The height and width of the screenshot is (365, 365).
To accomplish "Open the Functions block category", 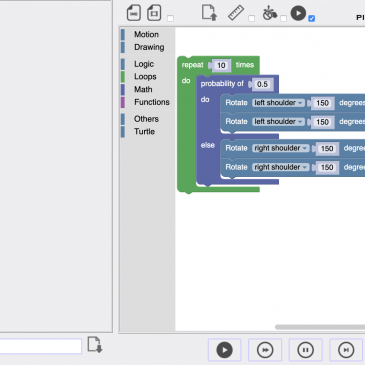I will coord(152,102).
